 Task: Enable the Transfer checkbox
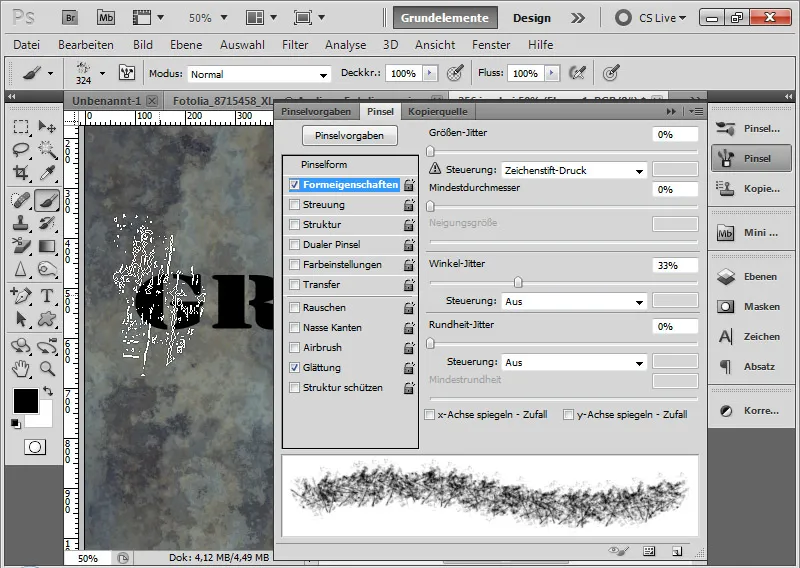coord(294,285)
